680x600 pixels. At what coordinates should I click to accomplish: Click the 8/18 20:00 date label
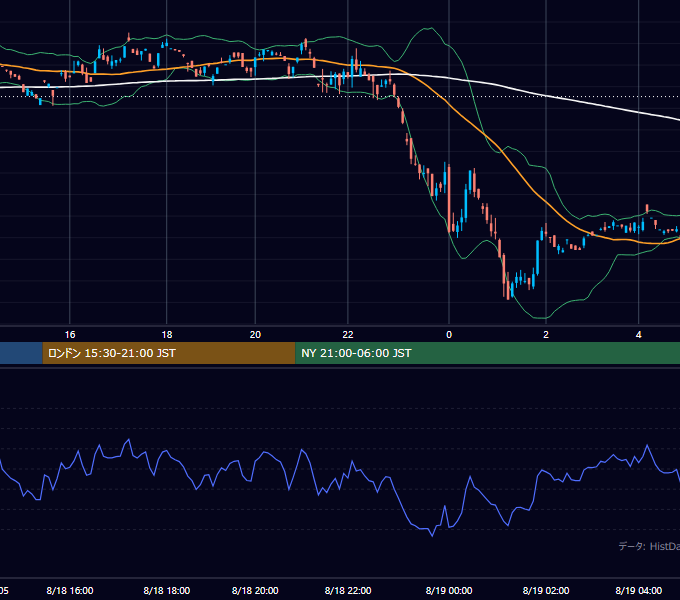click(x=255, y=590)
